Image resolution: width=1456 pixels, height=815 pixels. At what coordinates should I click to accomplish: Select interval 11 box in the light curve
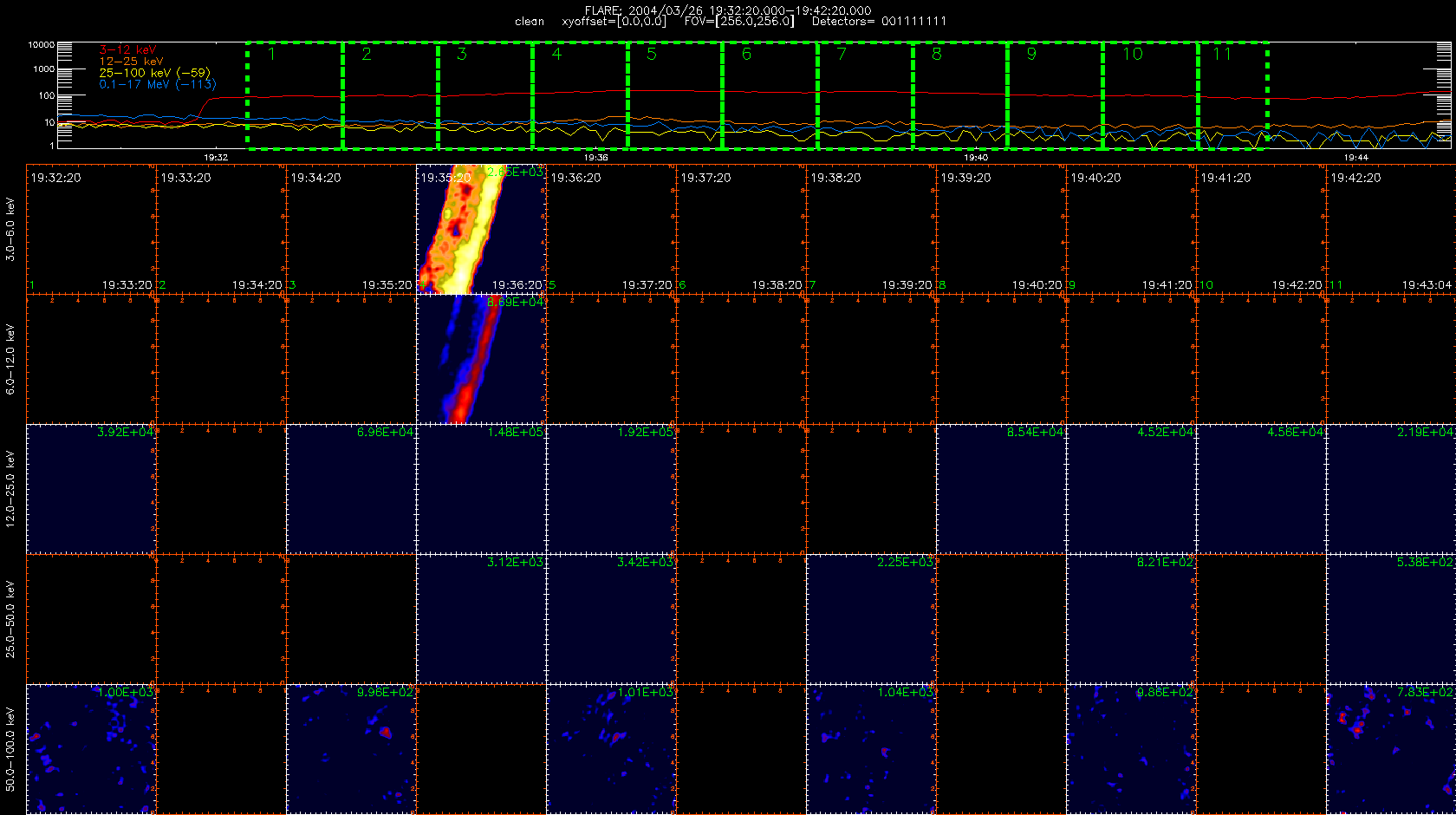[x=1232, y=95]
